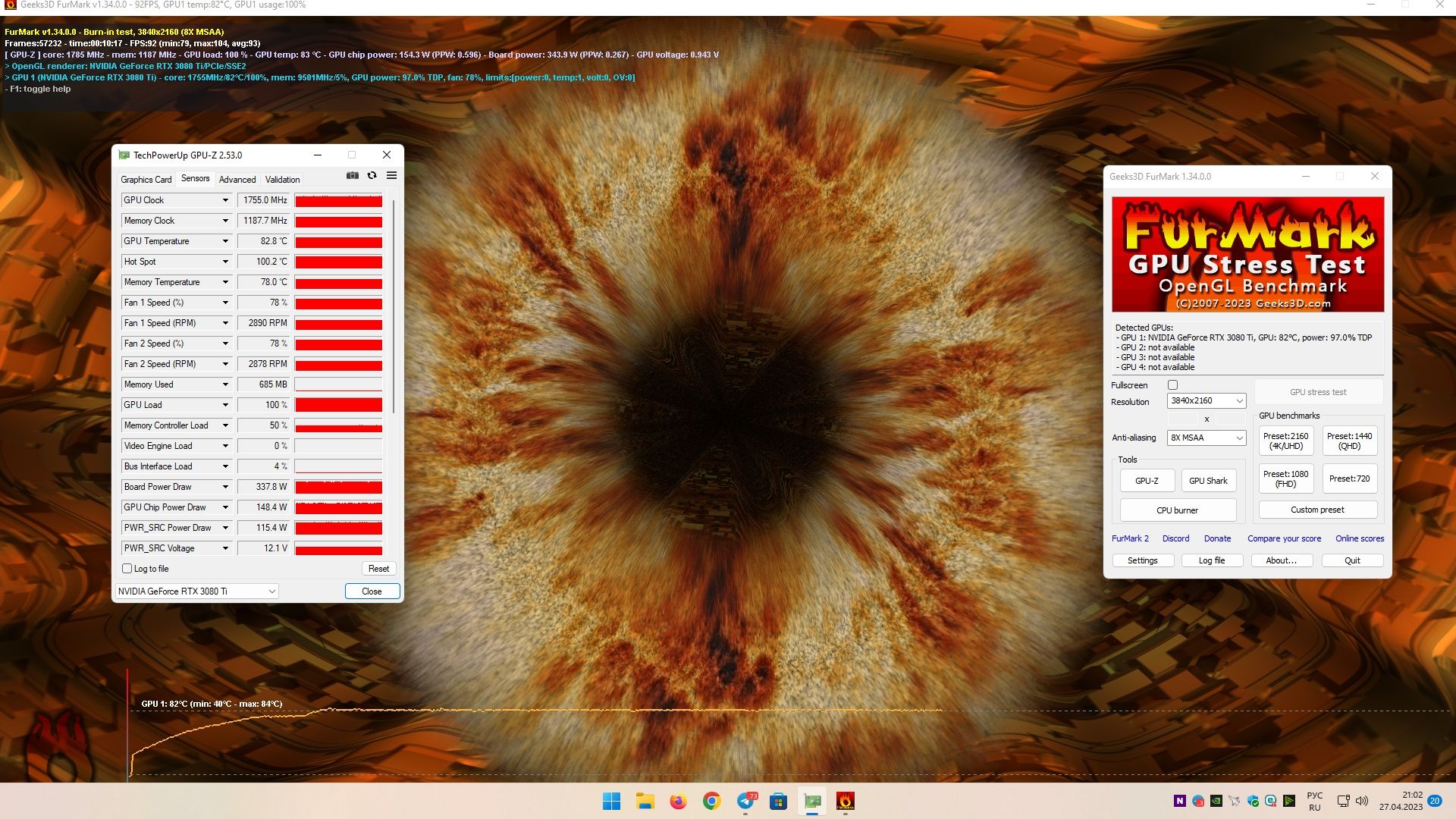
Task: Open the Donate link
Action: coord(1217,538)
